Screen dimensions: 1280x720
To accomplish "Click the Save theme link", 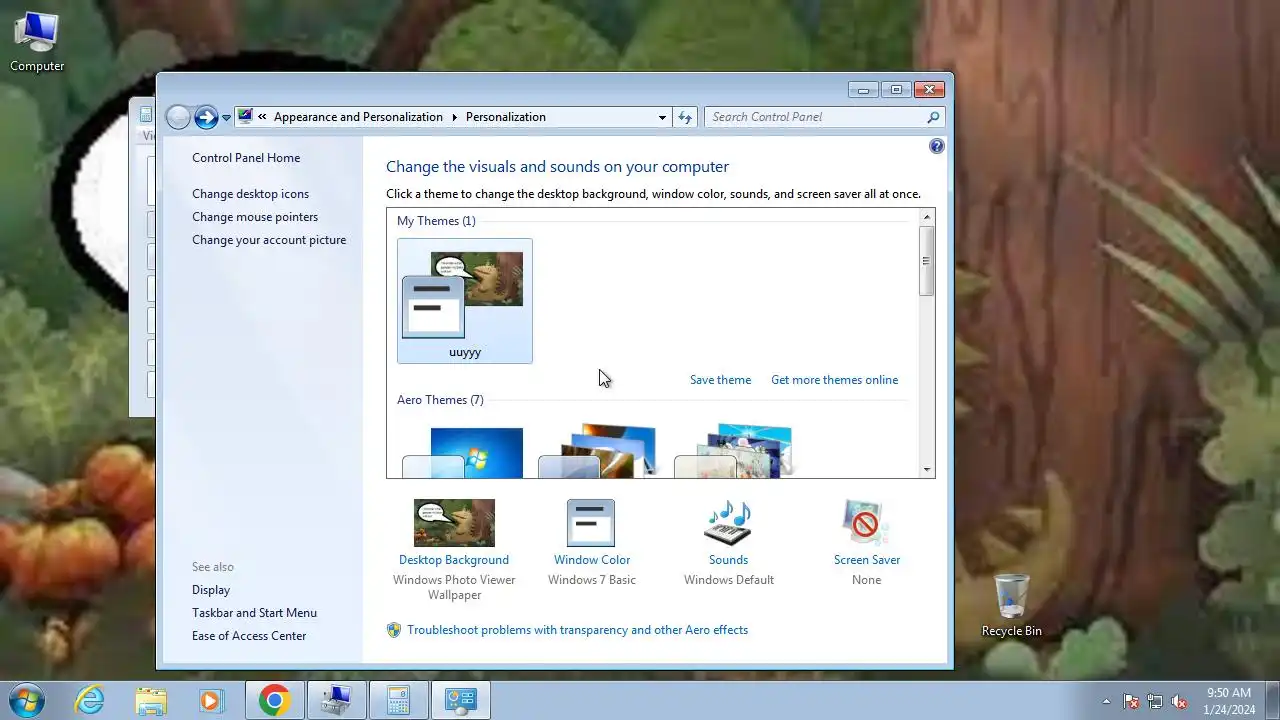I will tap(720, 380).
